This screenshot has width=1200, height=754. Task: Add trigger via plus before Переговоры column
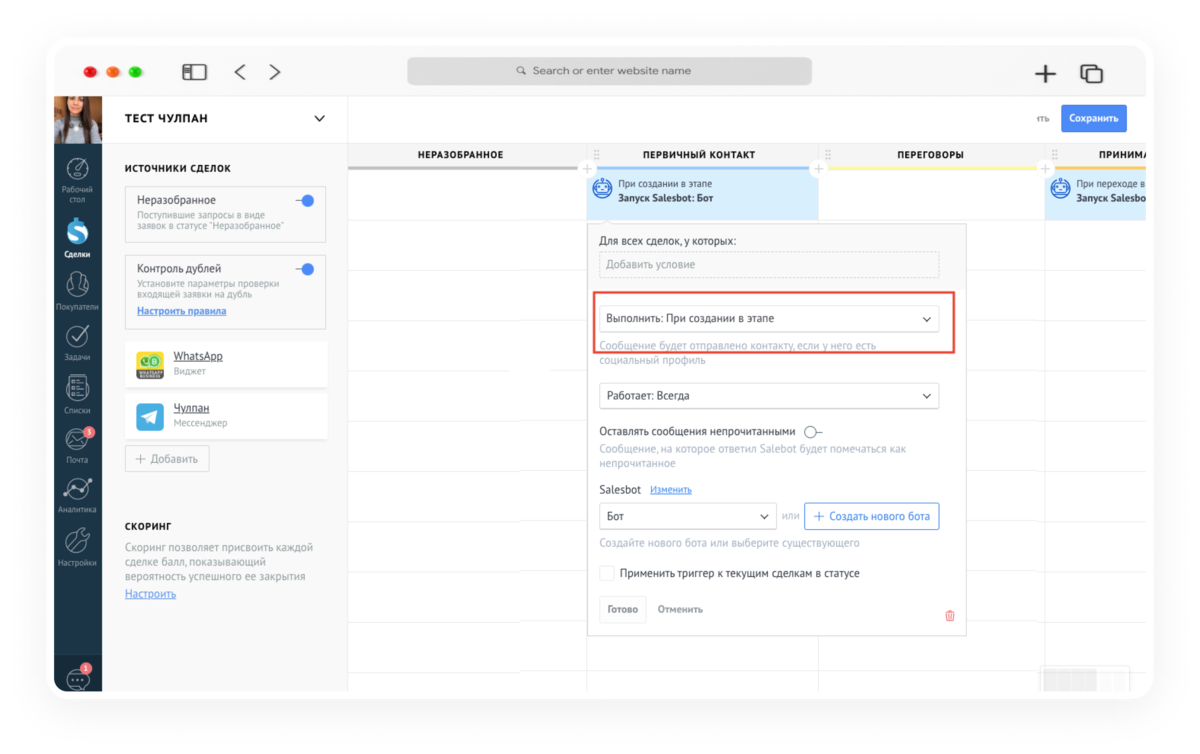tap(818, 169)
